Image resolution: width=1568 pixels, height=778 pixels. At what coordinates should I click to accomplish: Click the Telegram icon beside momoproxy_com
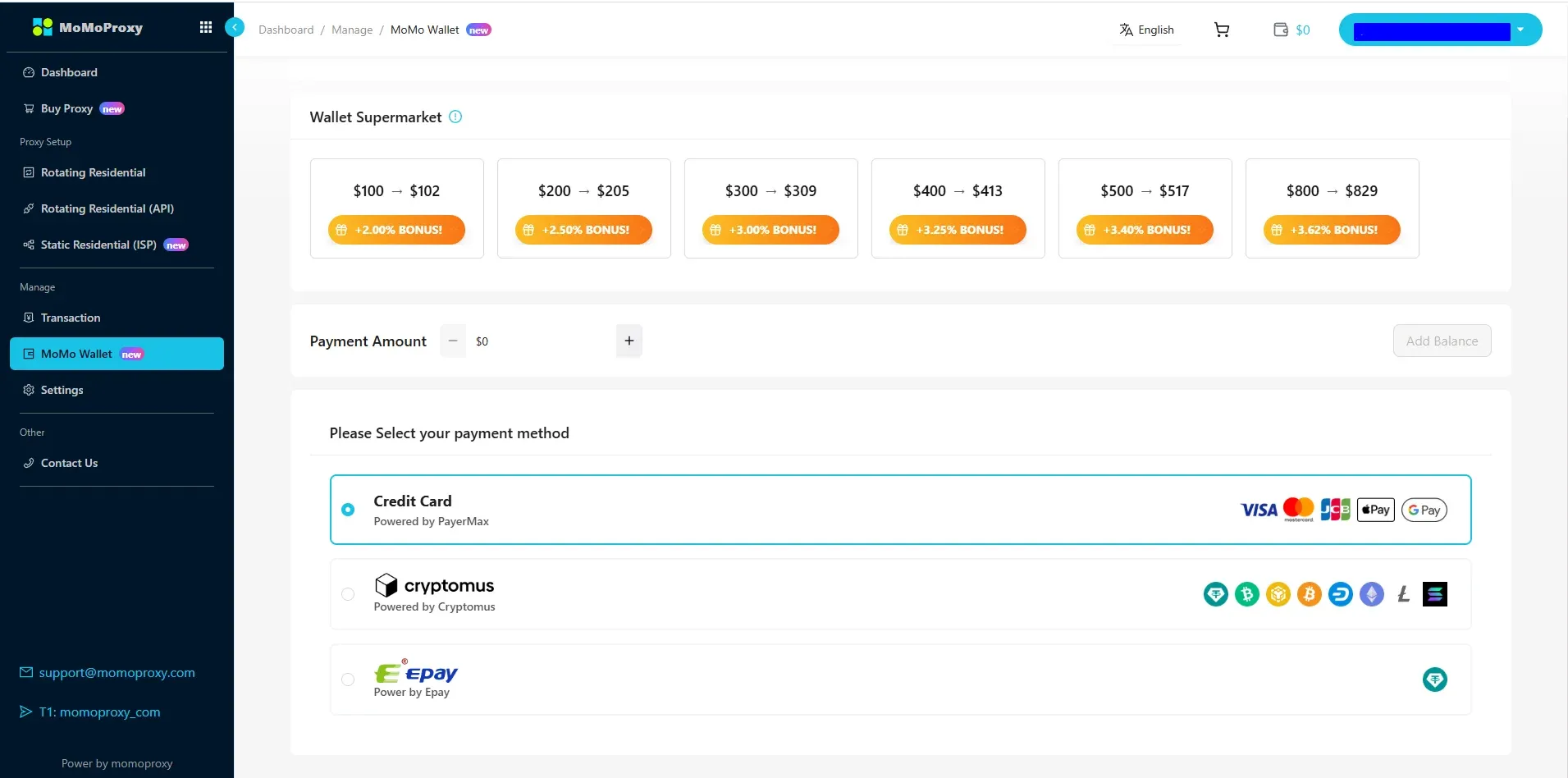25,712
